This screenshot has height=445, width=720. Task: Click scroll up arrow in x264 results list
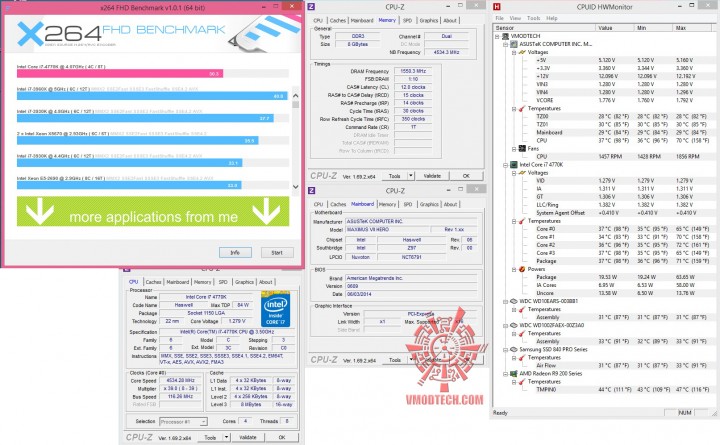click(x=295, y=96)
